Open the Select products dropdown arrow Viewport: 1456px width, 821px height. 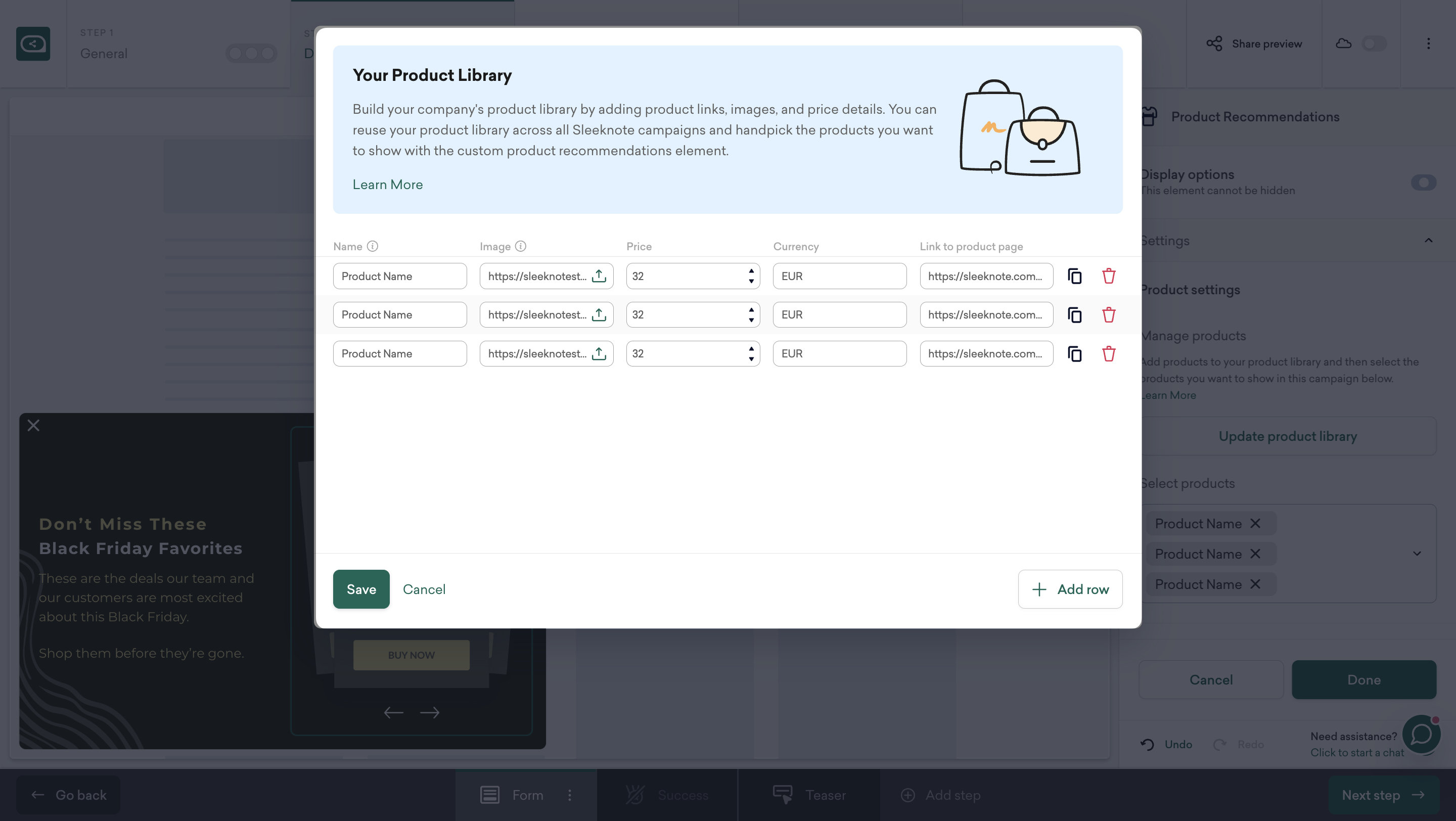point(1417,554)
